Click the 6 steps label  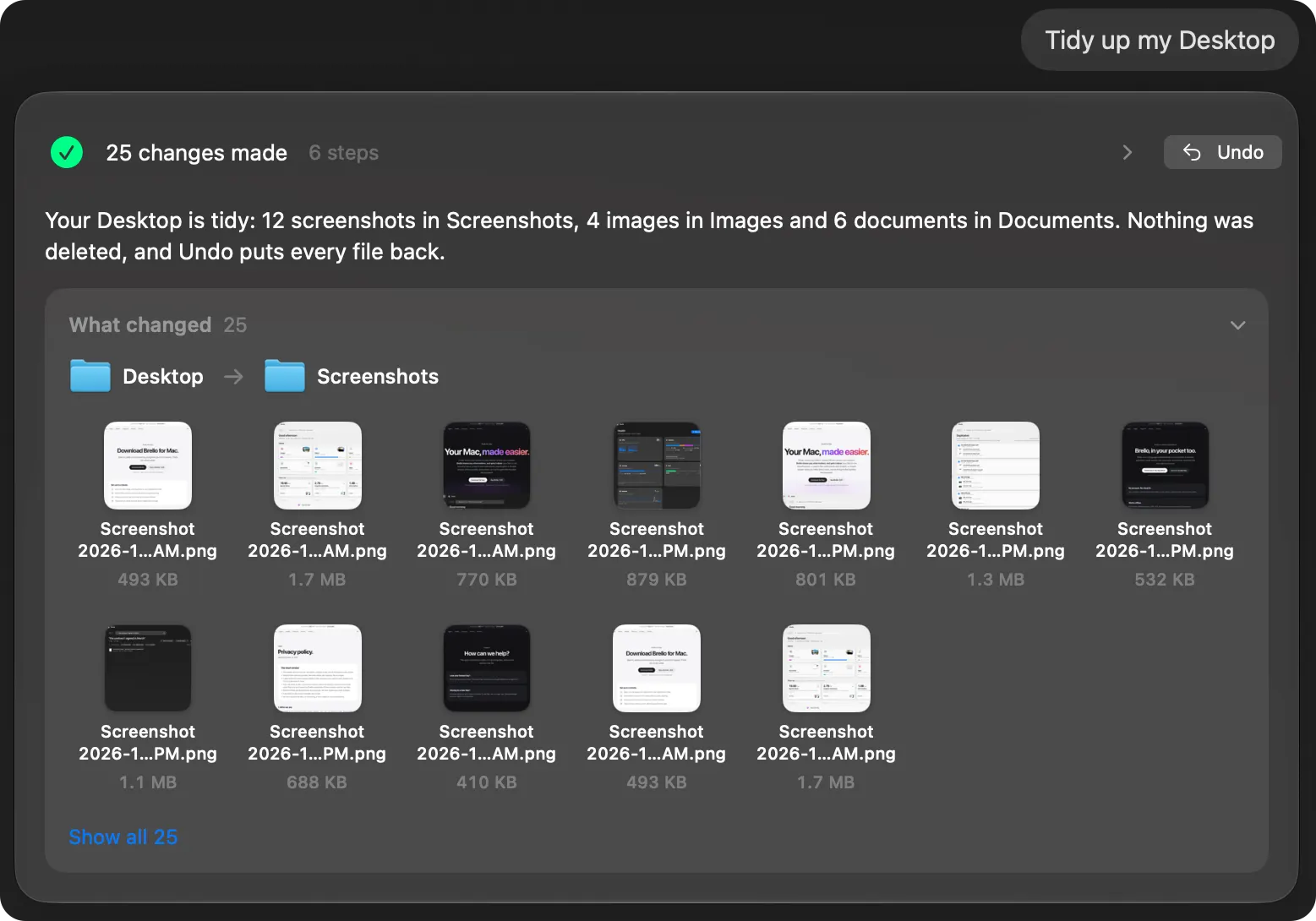click(x=344, y=153)
